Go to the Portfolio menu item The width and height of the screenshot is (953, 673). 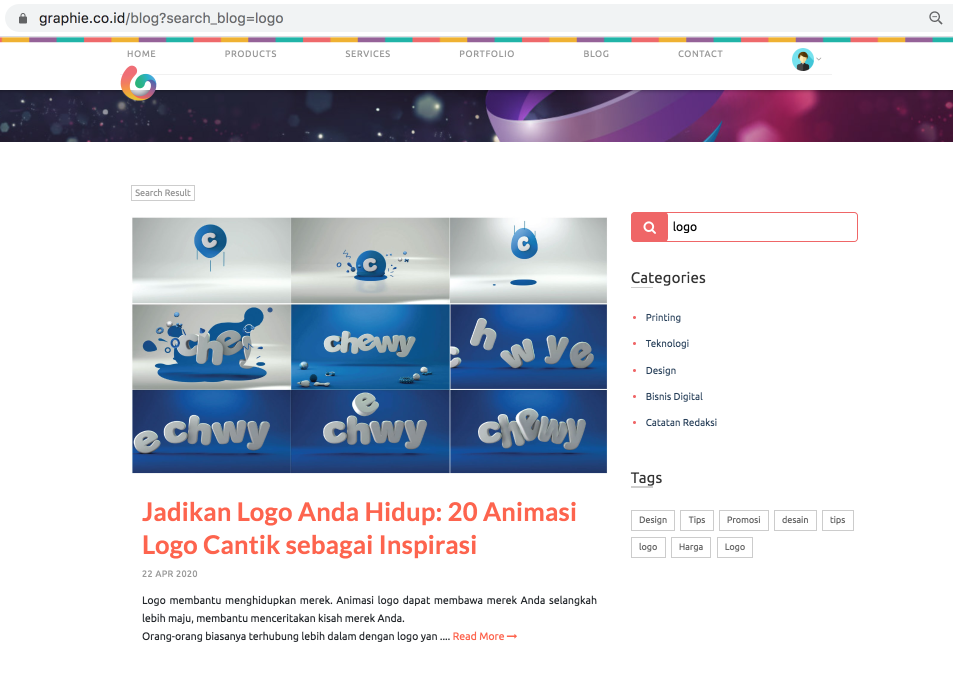486,53
